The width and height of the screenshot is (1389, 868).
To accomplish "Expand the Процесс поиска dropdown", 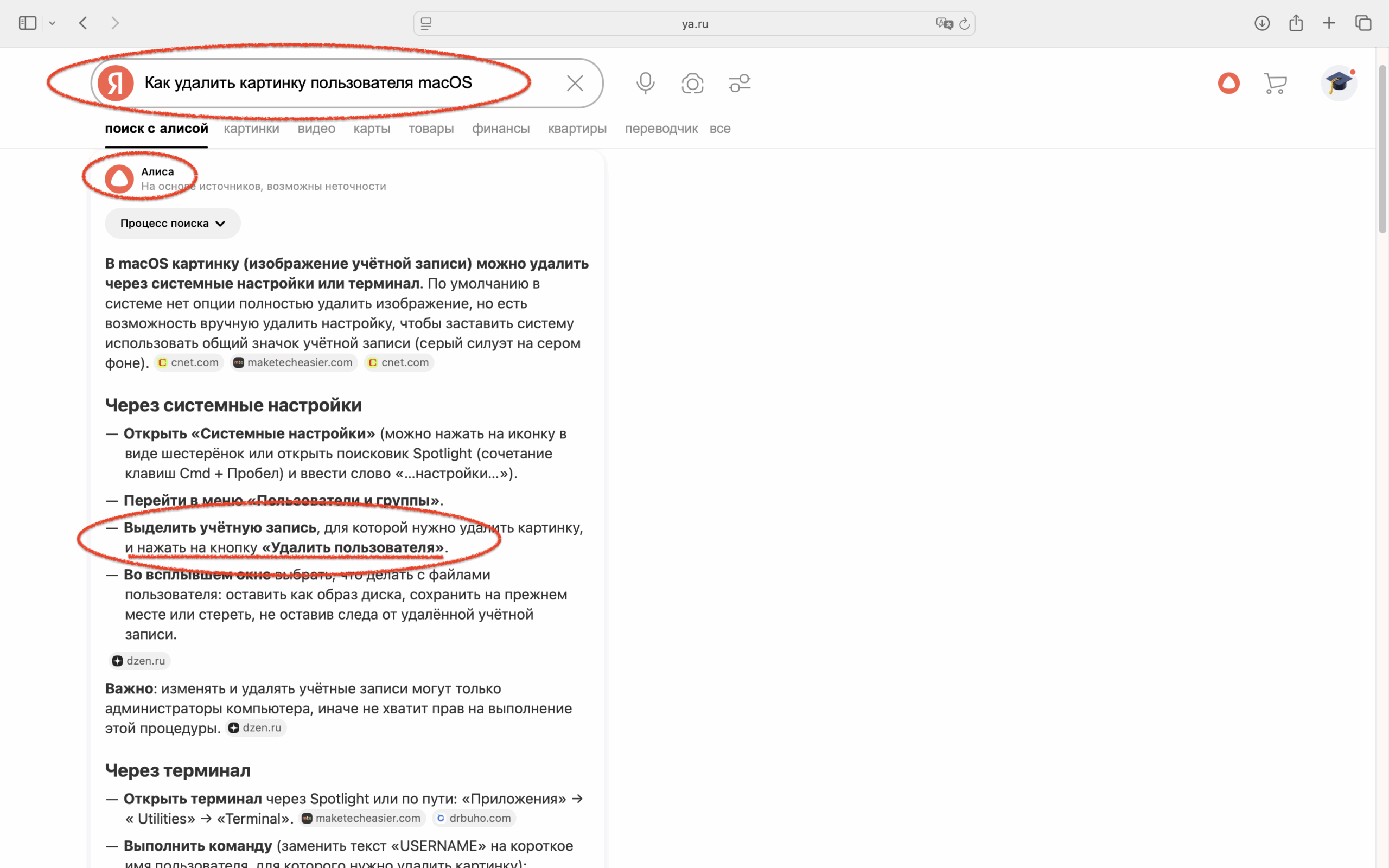I will pyautogui.click(x=172, y=224).
